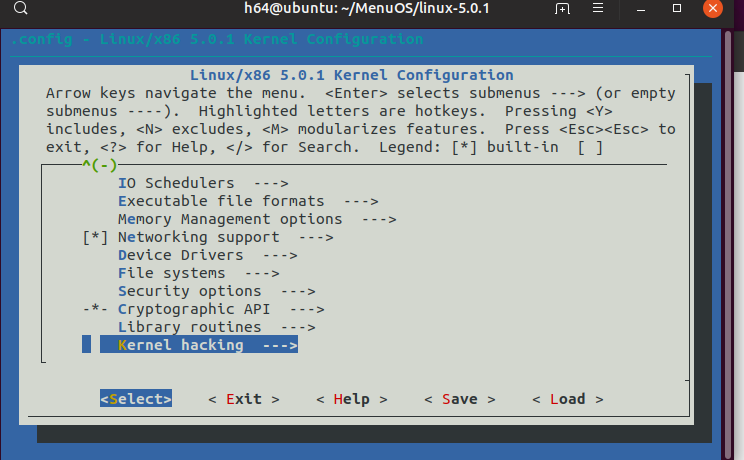
Task: Click the < Load > button
Action: coord(568,399)
